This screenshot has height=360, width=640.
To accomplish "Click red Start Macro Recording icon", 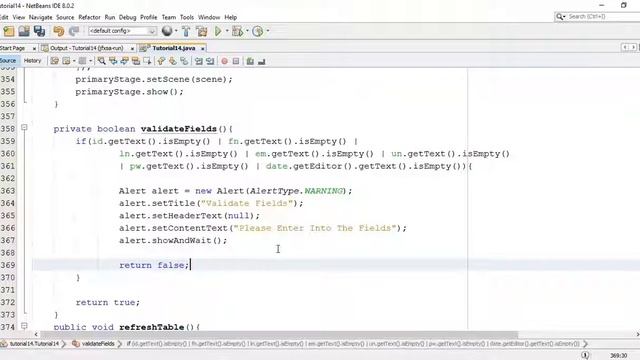I will 224,61.
